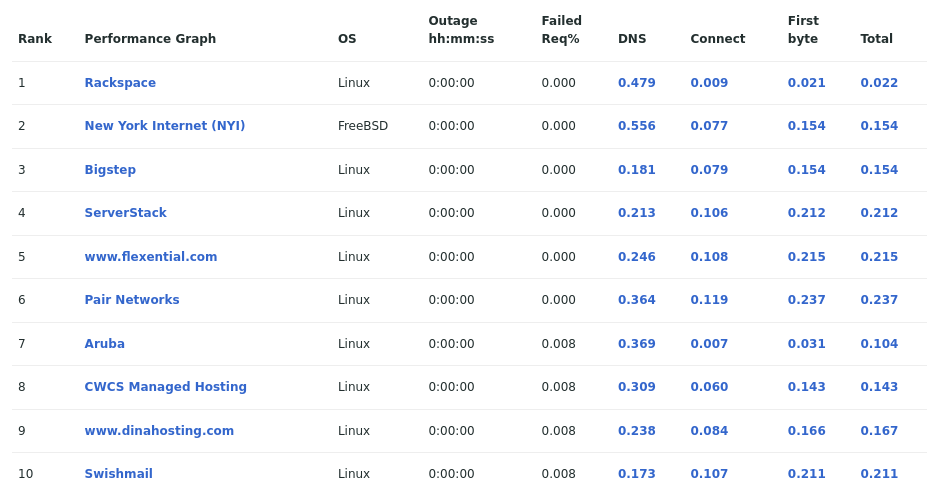Click Aruba Connect value 0.007
This screenshot has width=939, height=495.
click(709, 344)
